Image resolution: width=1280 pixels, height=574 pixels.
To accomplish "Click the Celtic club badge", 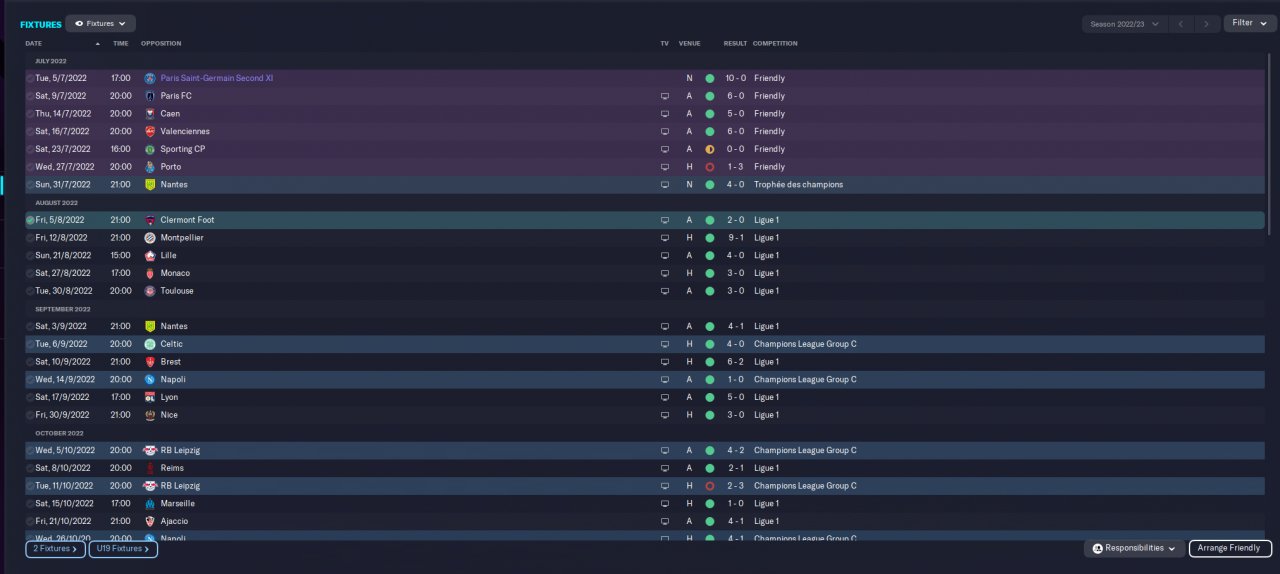I will [x=150, y=344].
